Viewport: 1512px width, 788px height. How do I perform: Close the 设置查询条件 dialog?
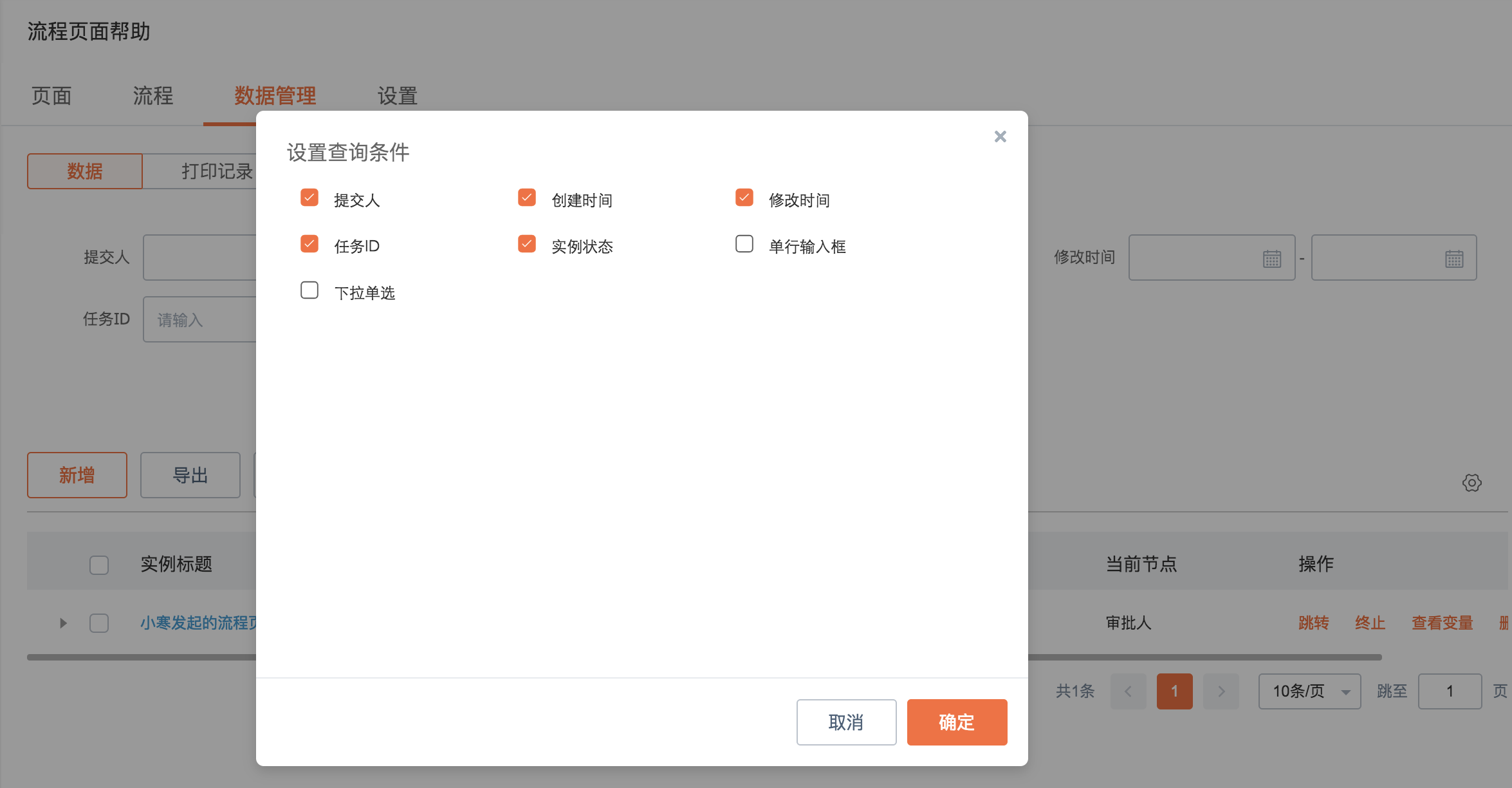[x=1000, y=136]
